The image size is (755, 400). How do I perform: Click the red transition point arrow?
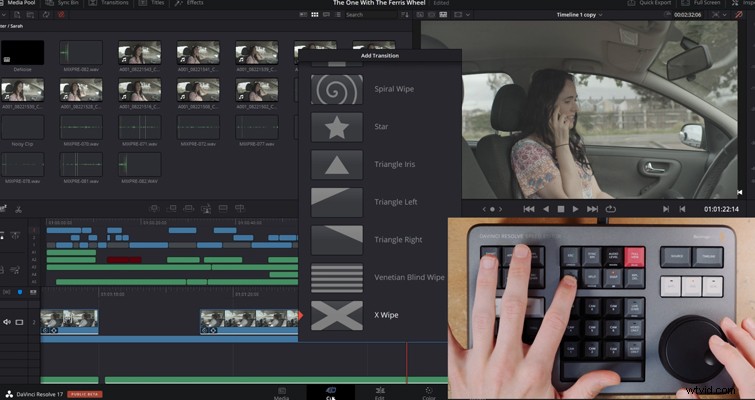point(300,315)
